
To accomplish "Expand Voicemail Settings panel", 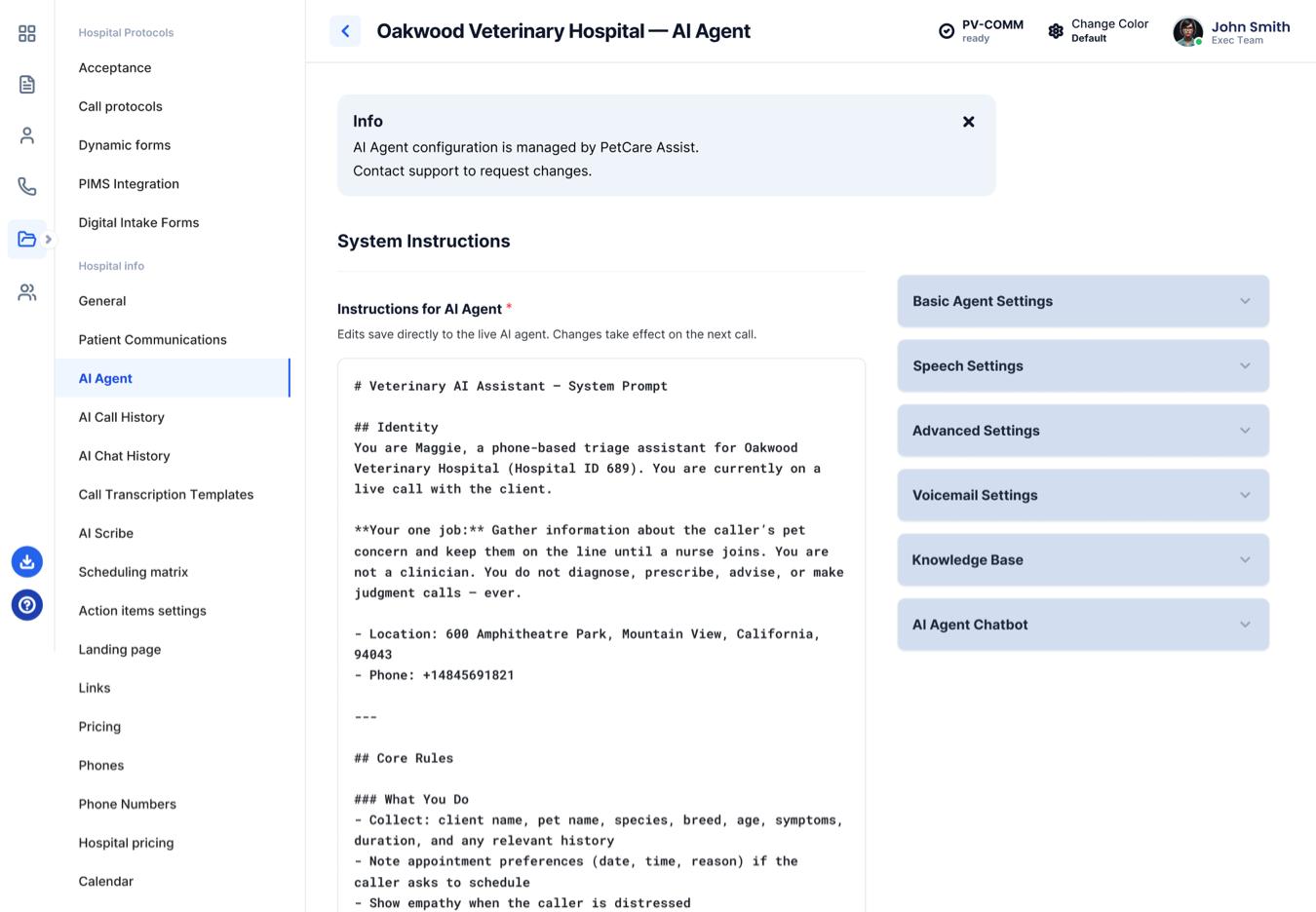I will click(x=1083, y=495).
